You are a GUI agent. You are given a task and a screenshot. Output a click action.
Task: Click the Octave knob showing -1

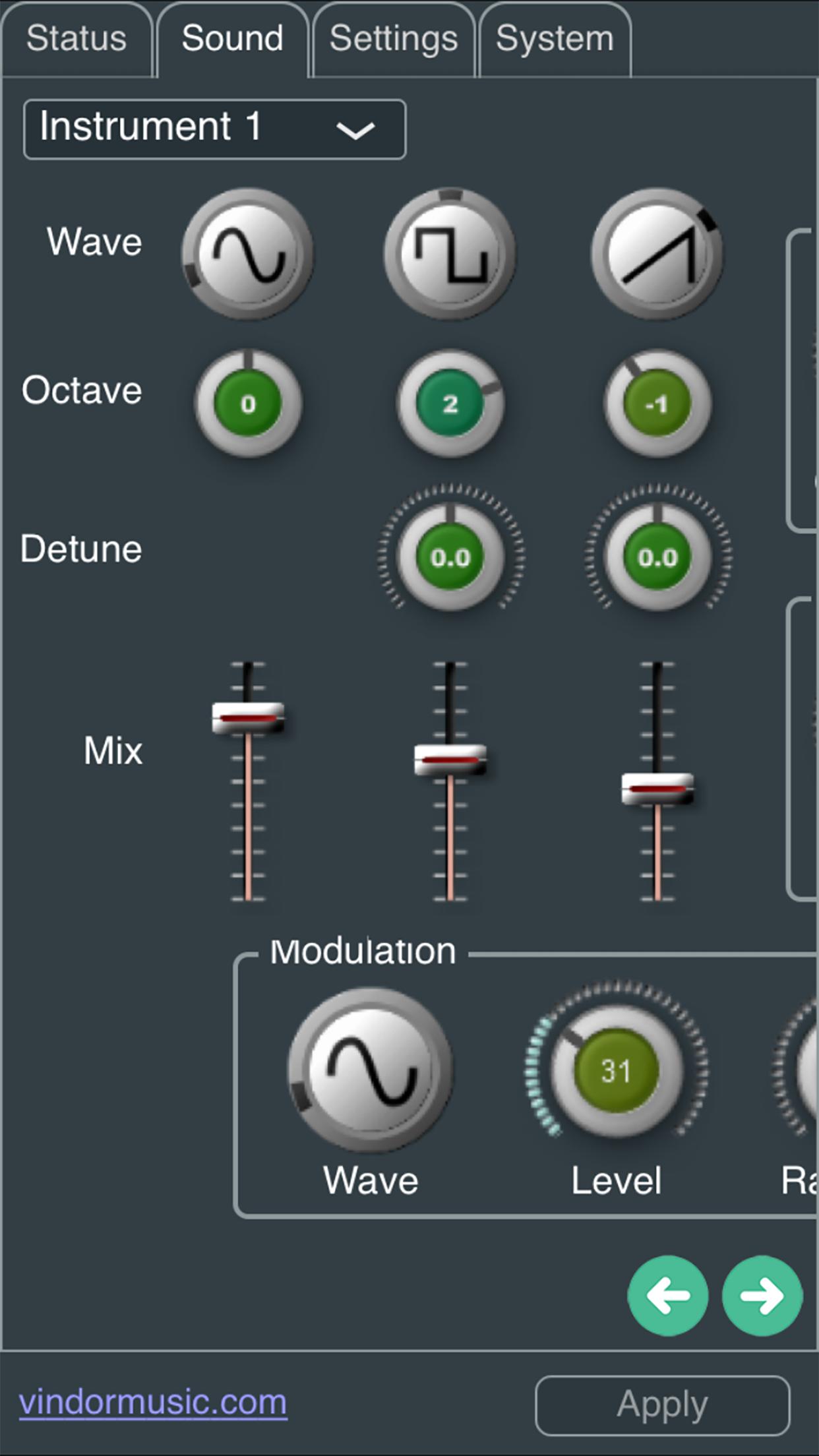(x=657, y=404)
